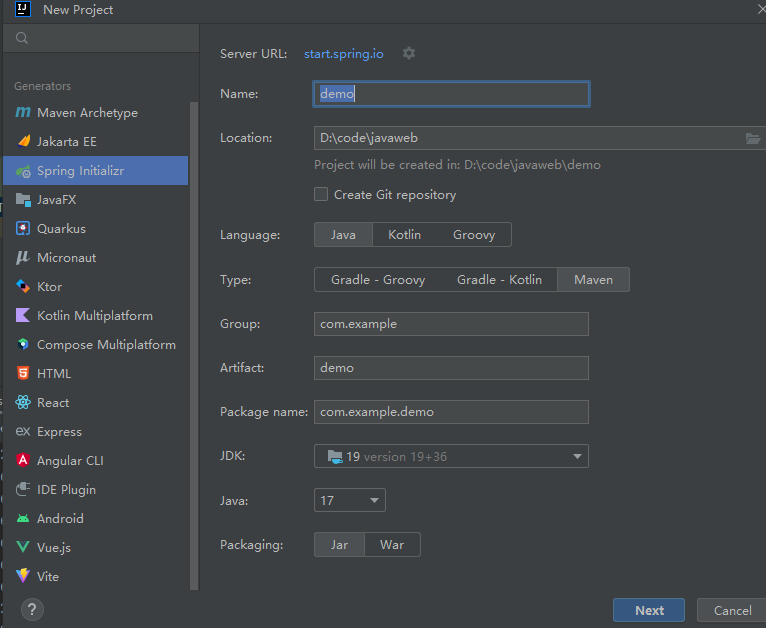Image resolution: width=766 pixels, height=628 pixels.
Task: Select React generator entry
Action: [x=96, y=402]
